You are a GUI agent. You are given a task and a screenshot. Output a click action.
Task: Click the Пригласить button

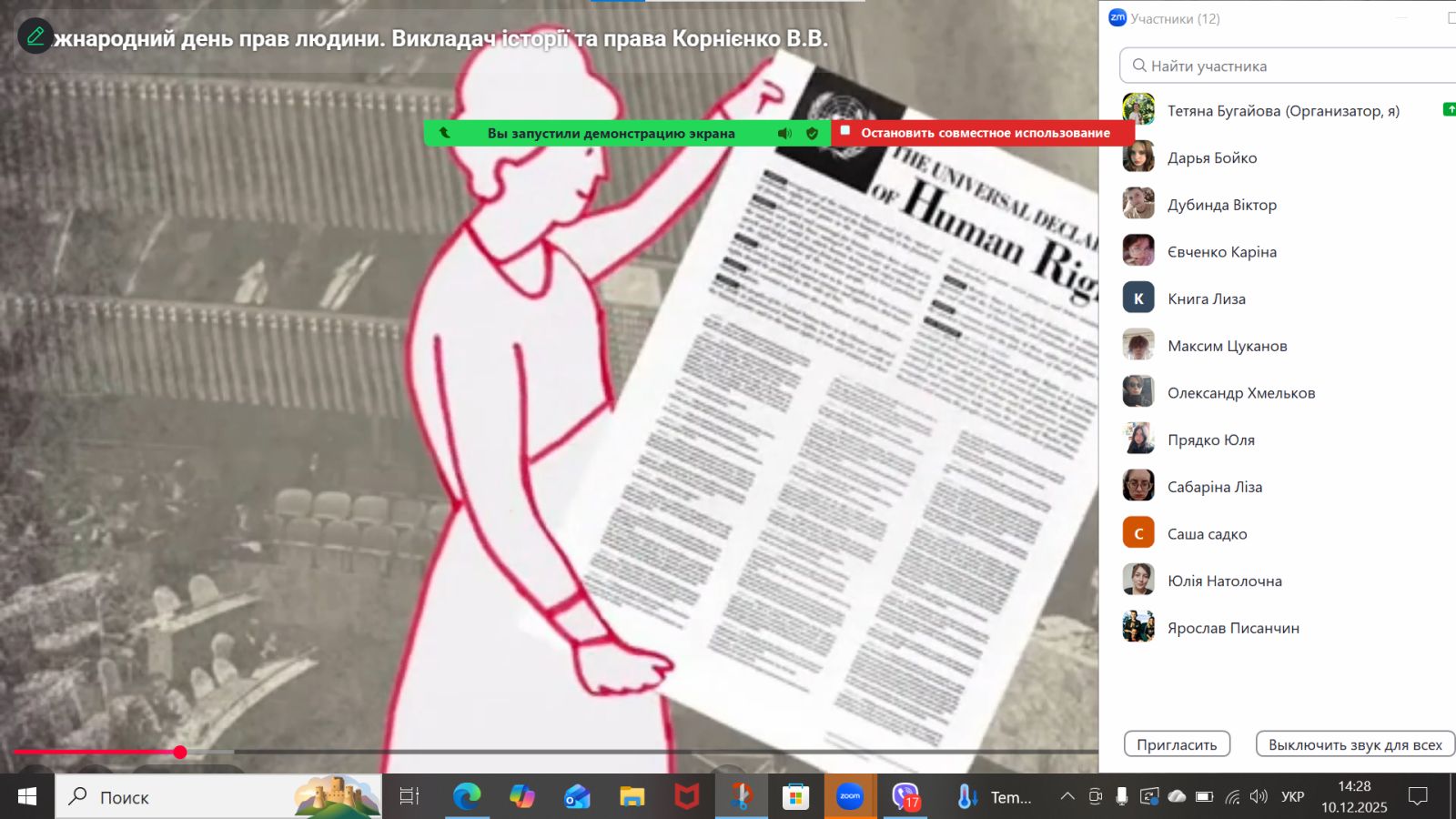point(1177,744)
